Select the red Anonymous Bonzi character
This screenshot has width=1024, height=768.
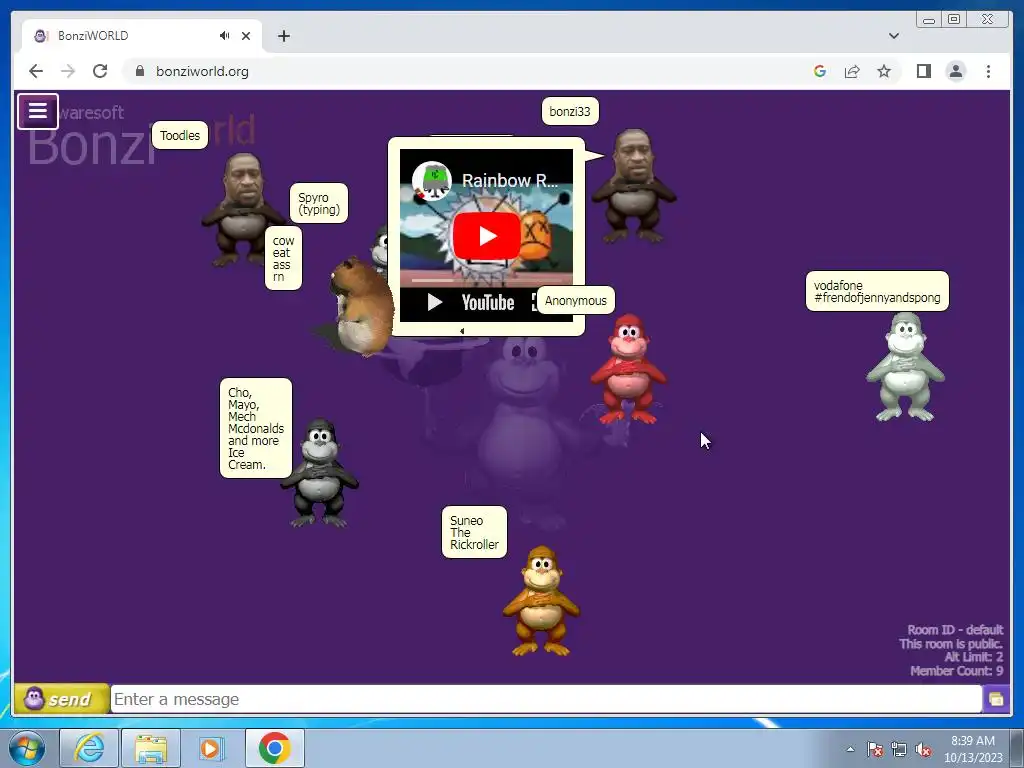tap(628, 369)
